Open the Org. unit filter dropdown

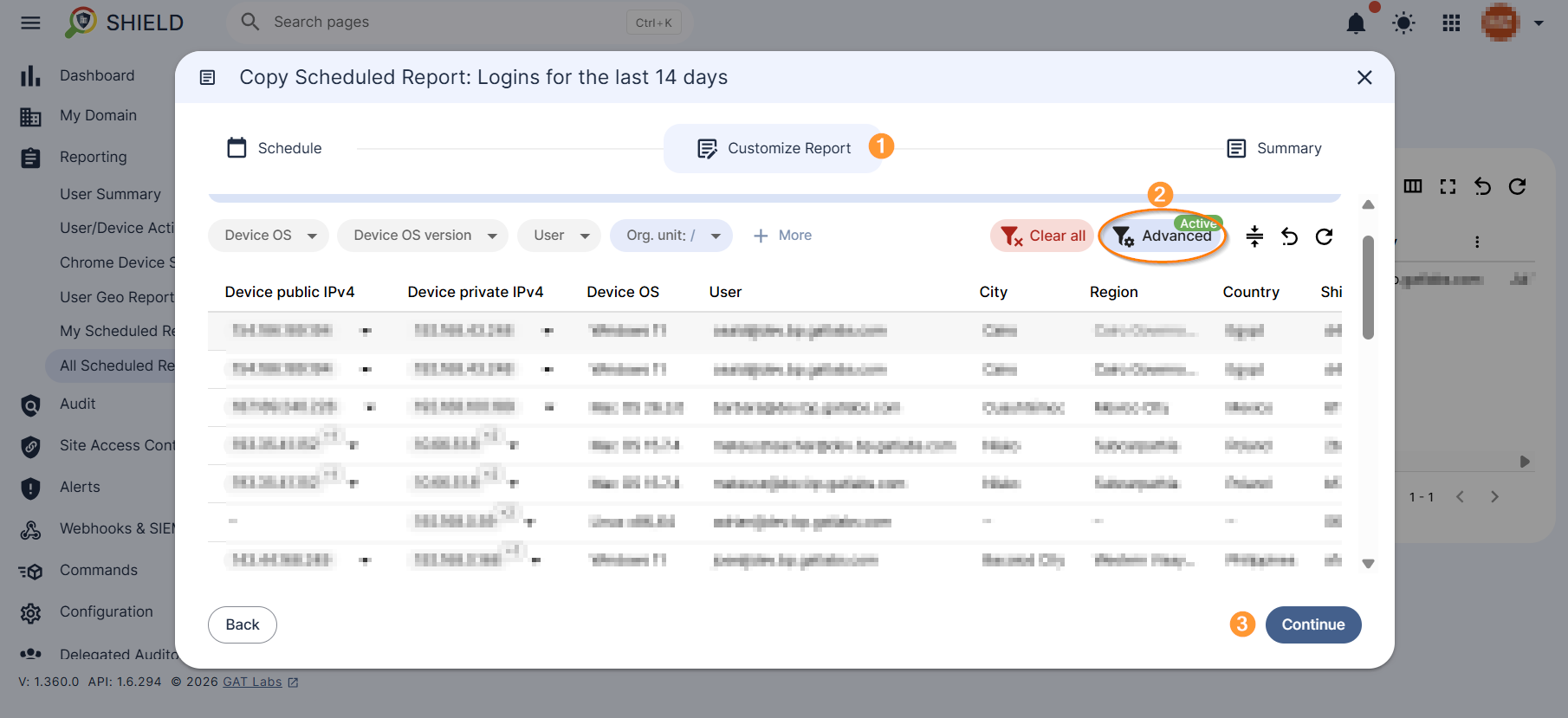671,236
